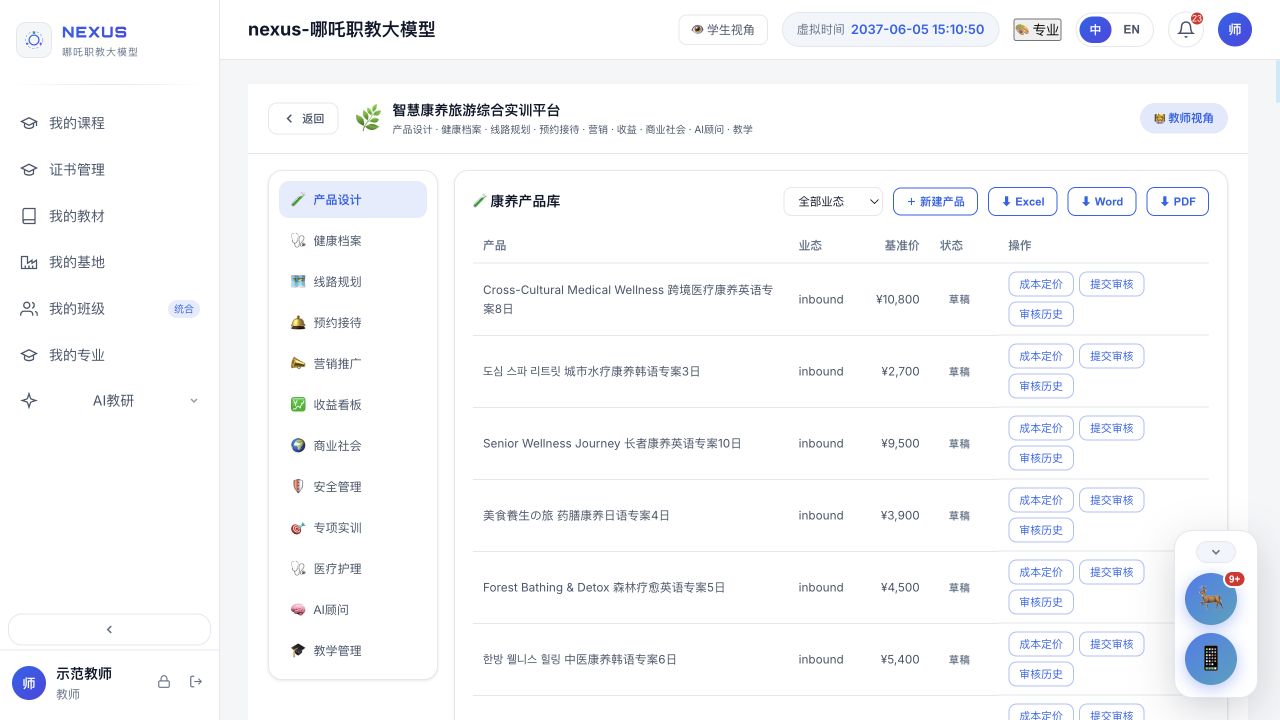Click the 证书管理 sidebar icon
Viewport: 1280px width, 720px height.
[x=29, y=170]
